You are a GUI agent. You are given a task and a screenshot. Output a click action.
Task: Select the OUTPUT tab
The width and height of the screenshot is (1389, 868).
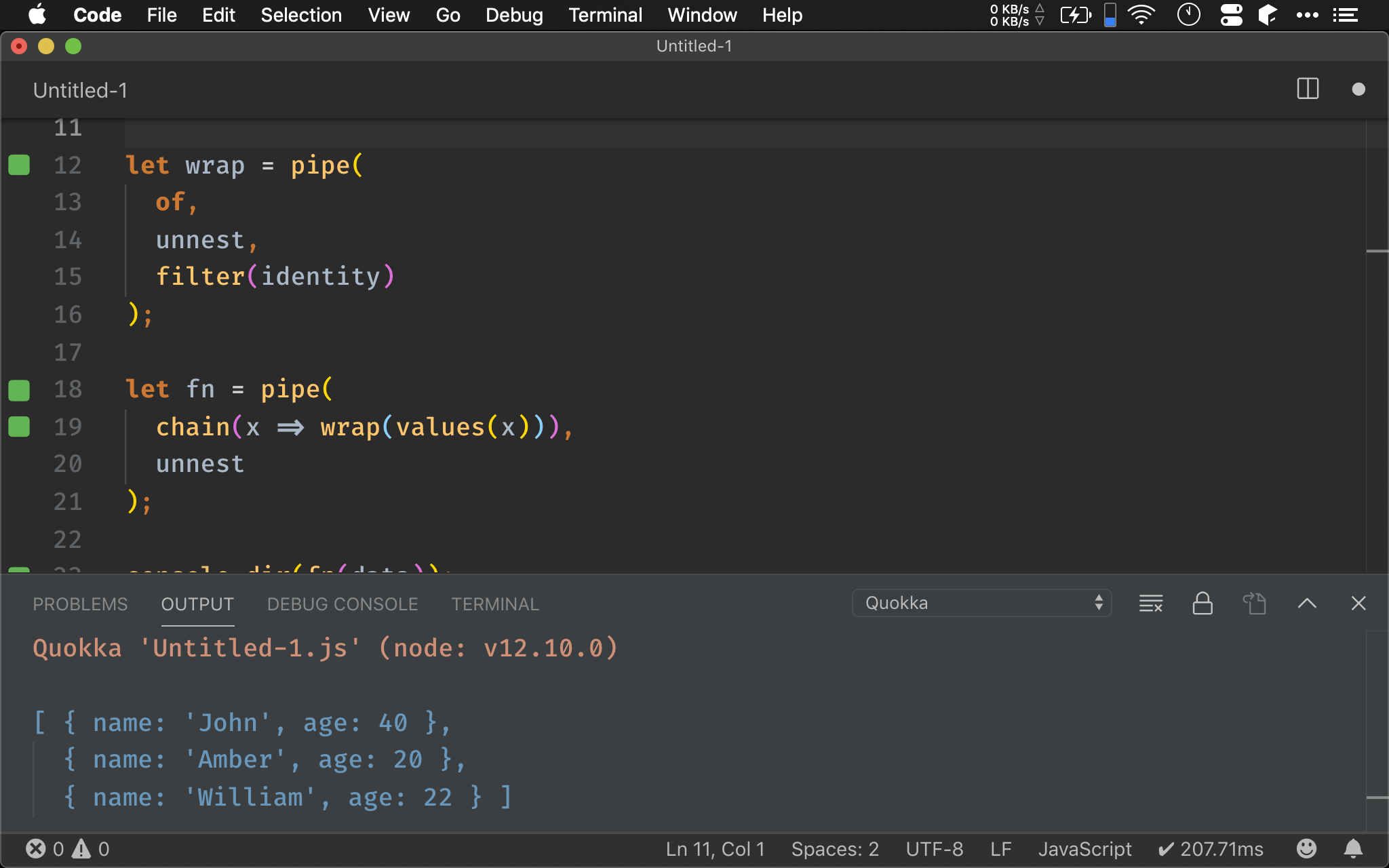[x=197, y=604]
